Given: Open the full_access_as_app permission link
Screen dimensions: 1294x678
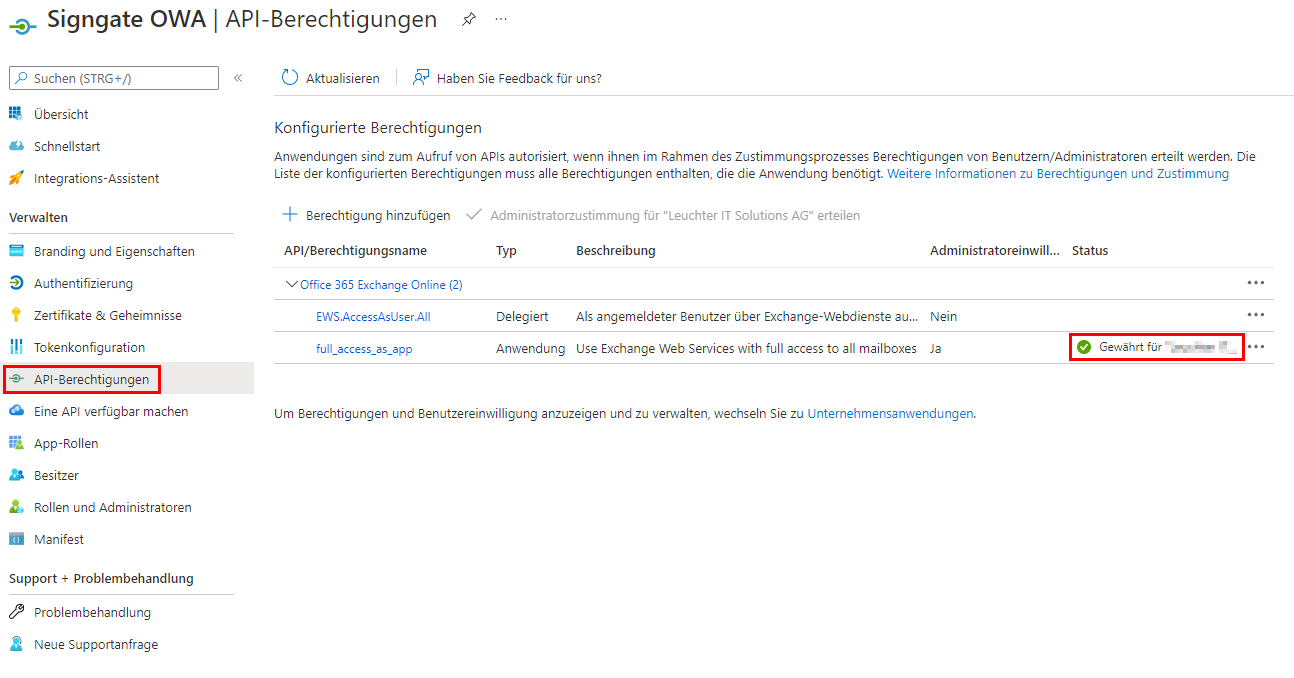Looking at the screenshot, I should pyautogui.click(x=364, y=348).
